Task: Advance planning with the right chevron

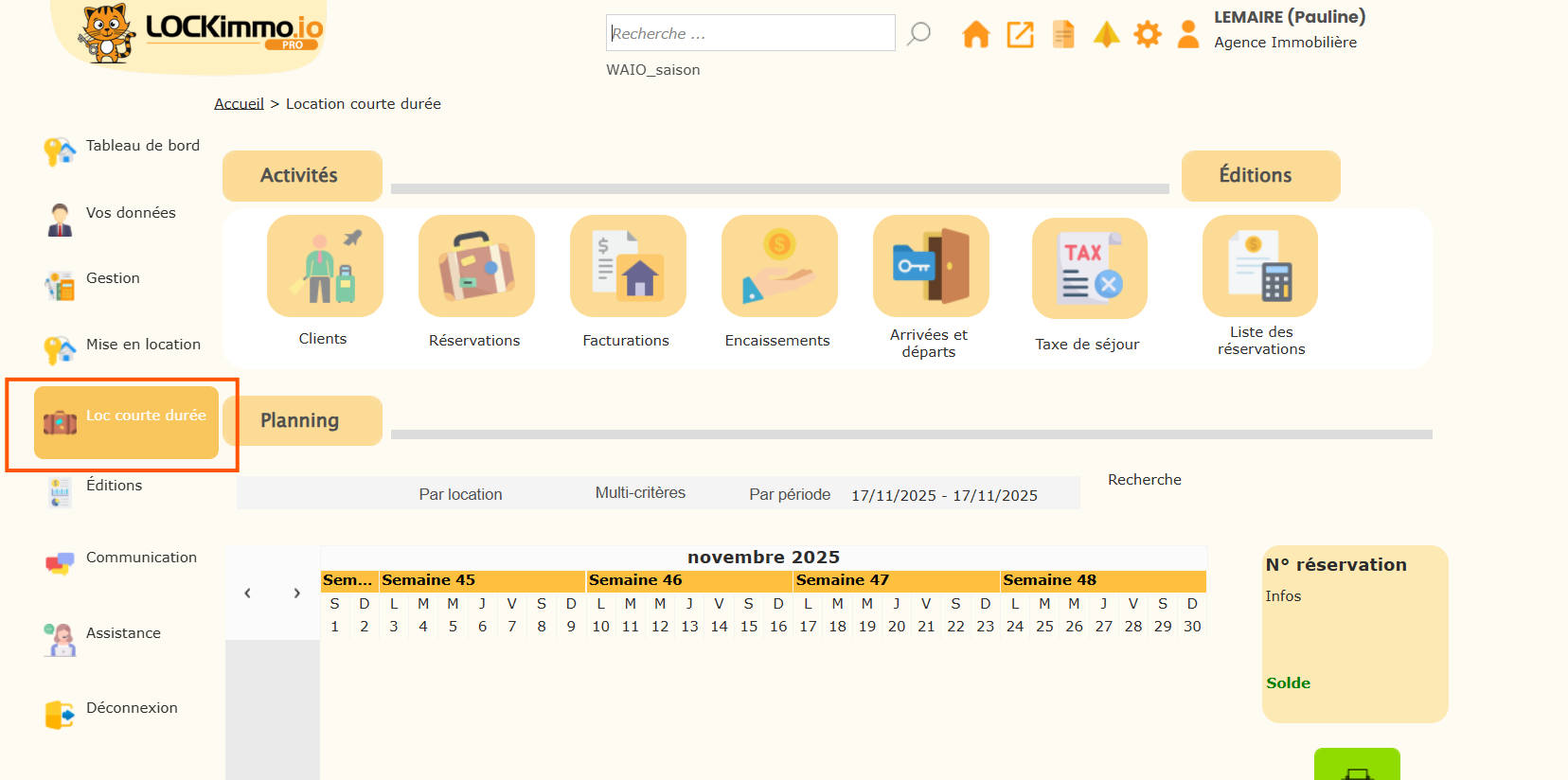Action: [296, 594]
